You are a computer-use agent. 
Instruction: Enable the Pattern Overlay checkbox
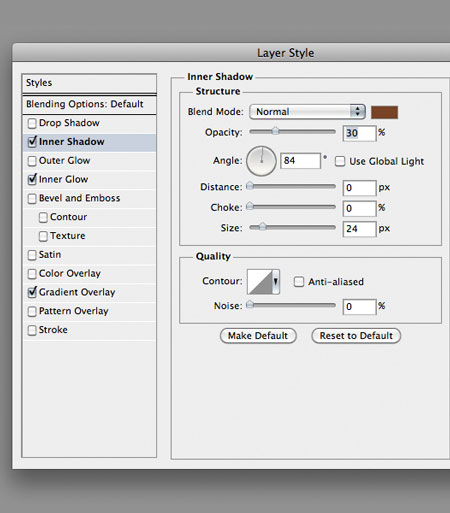click(x=32, y=312)
